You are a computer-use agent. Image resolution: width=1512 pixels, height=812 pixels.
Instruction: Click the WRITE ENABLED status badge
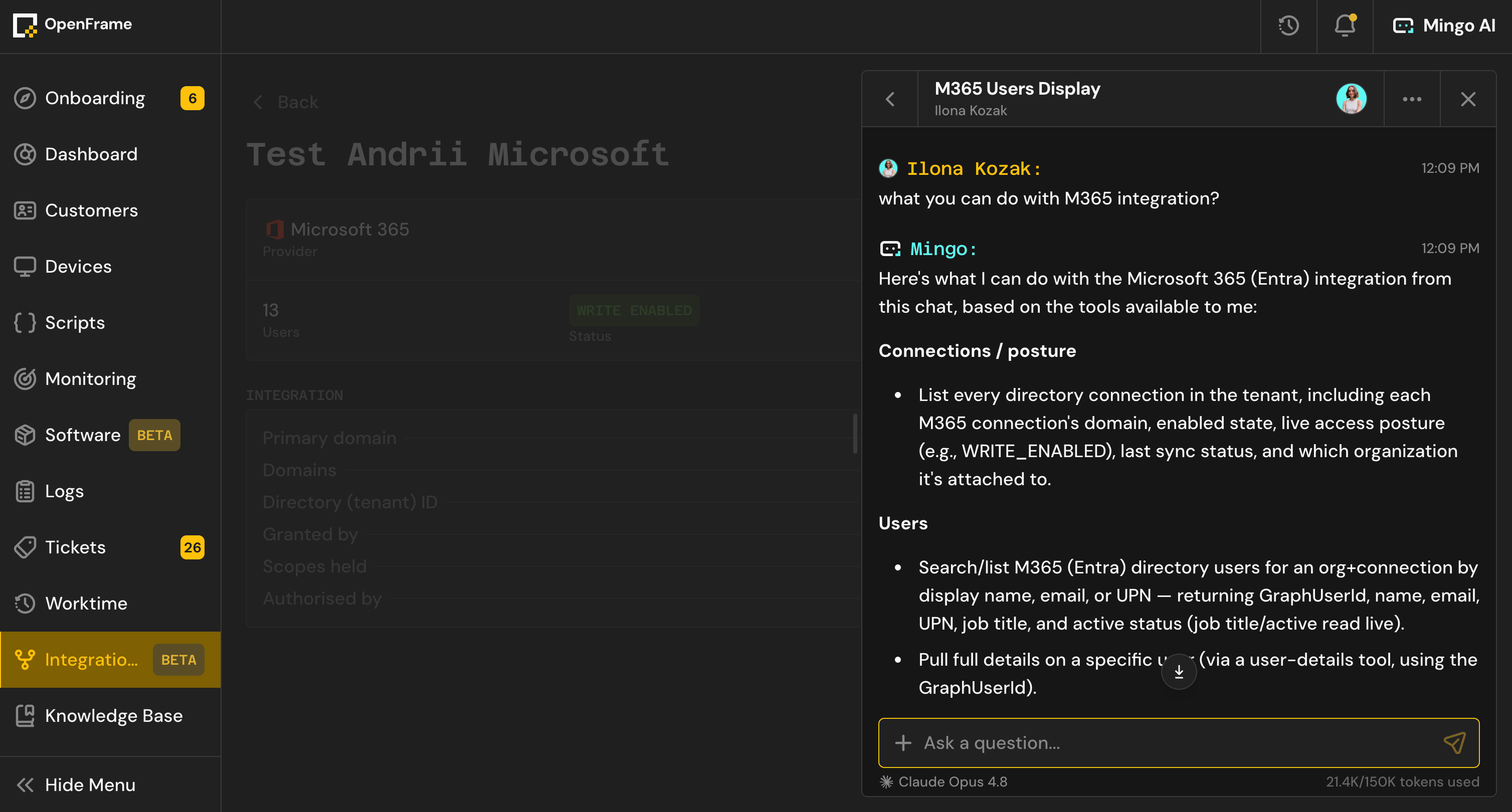click(634, 310)
